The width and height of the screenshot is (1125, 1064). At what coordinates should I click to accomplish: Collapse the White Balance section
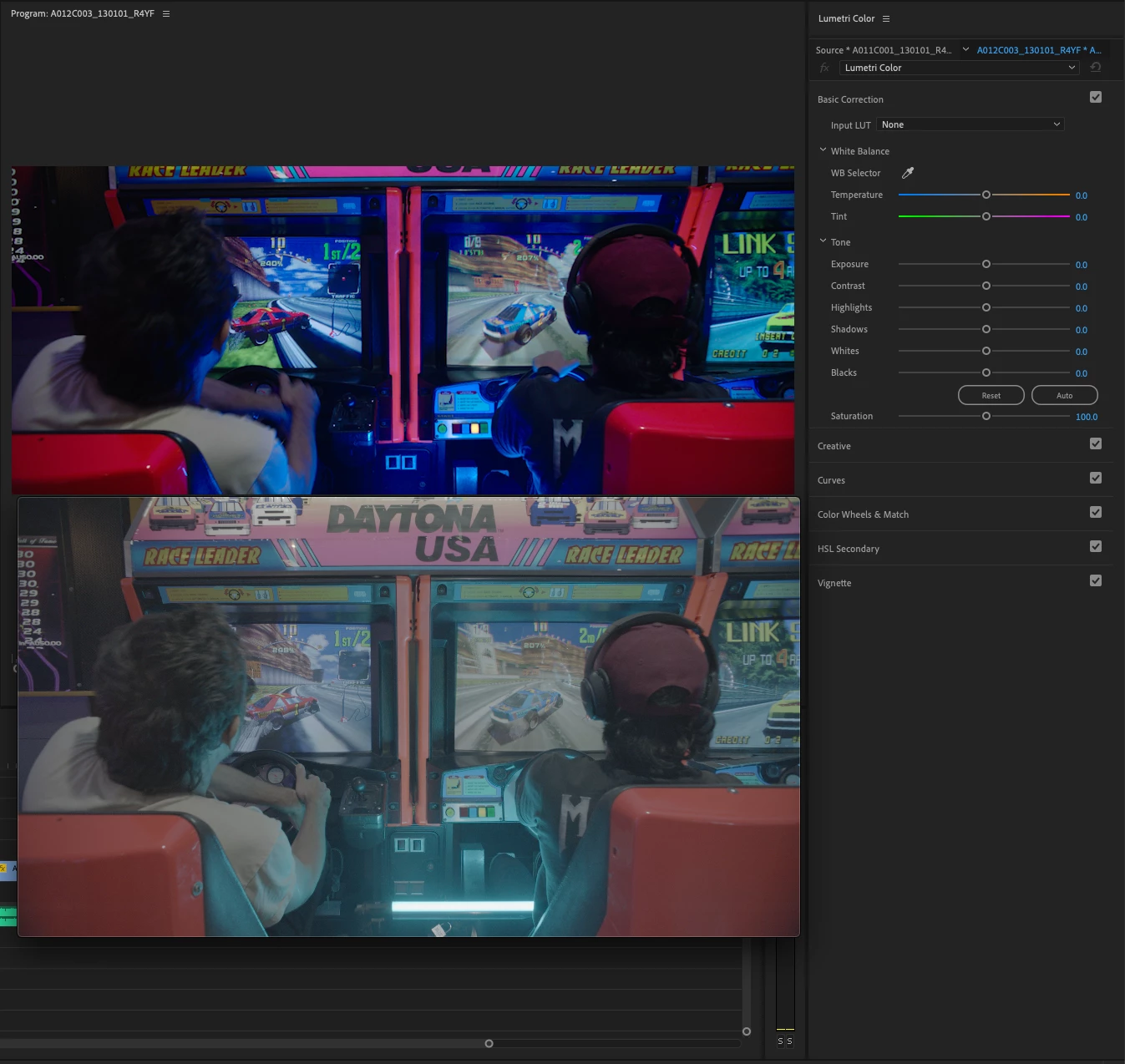coord(823,150)
